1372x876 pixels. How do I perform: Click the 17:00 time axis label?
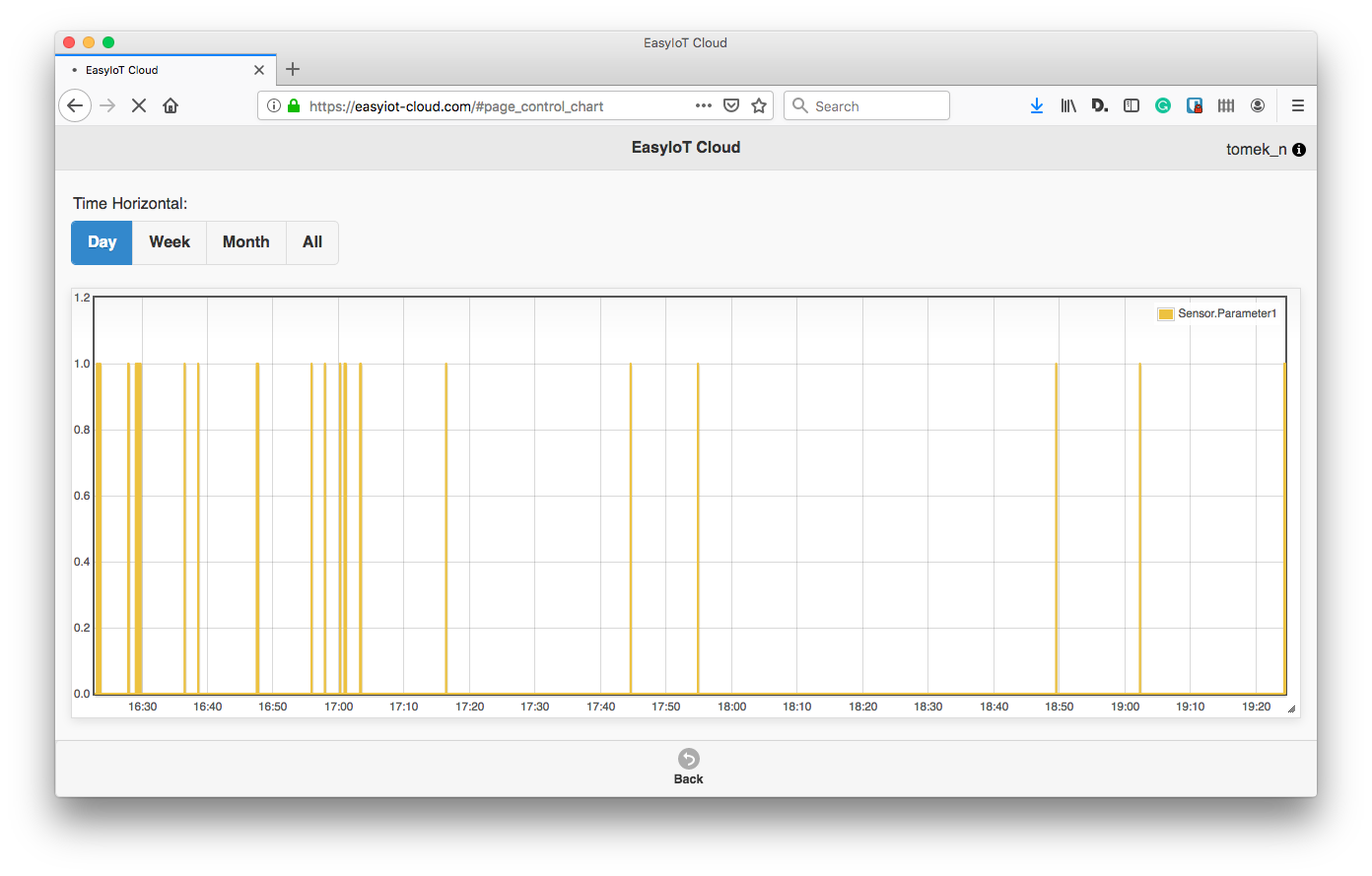click(339, 707)
